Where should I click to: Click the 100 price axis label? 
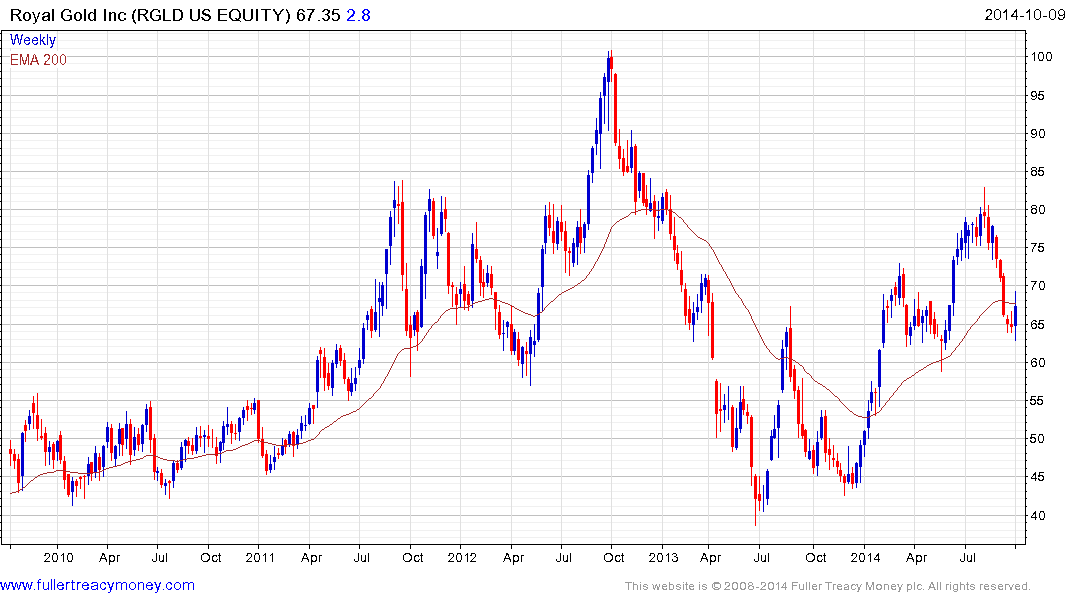1042,57
